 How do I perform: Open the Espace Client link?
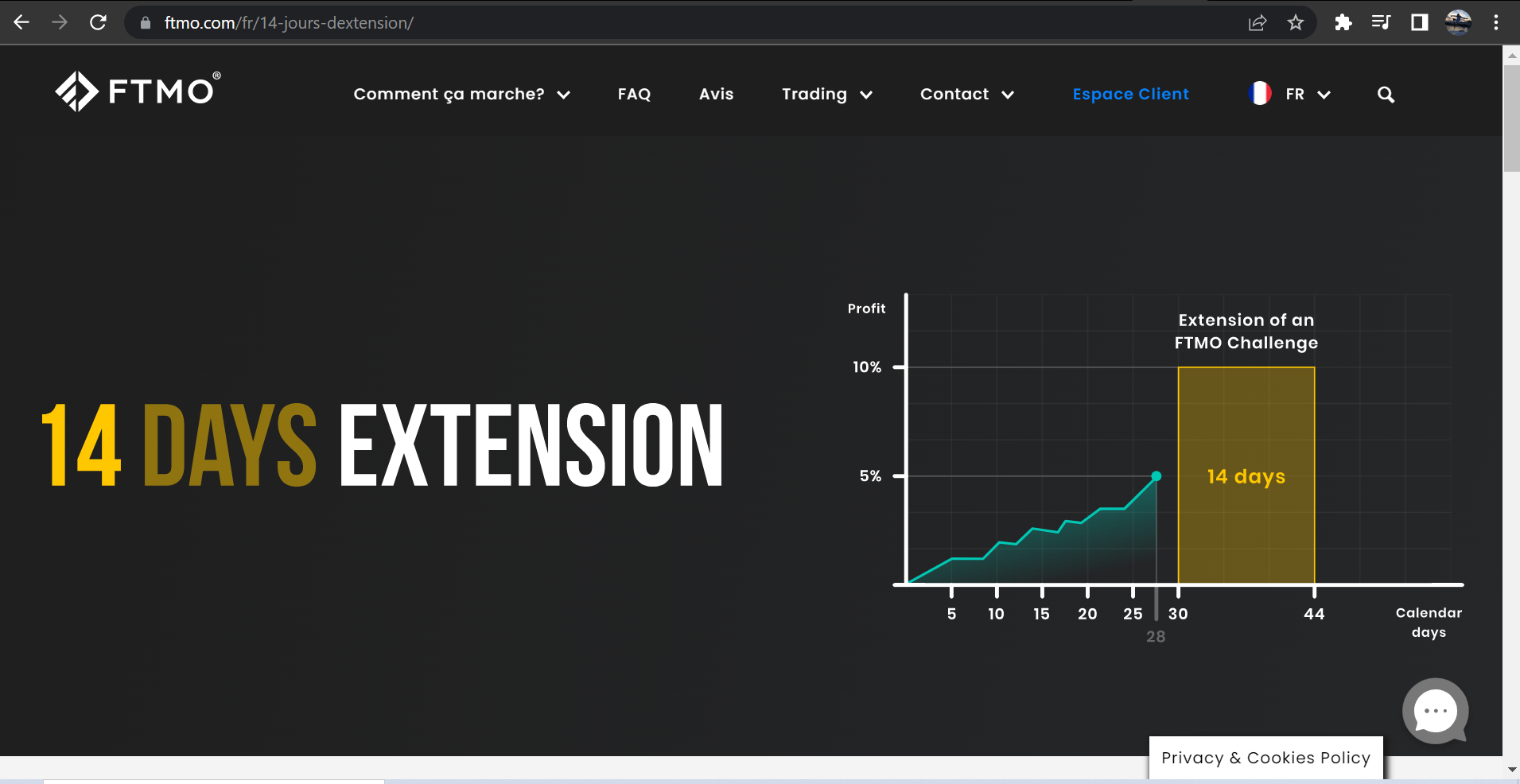tap(1130, 95)
